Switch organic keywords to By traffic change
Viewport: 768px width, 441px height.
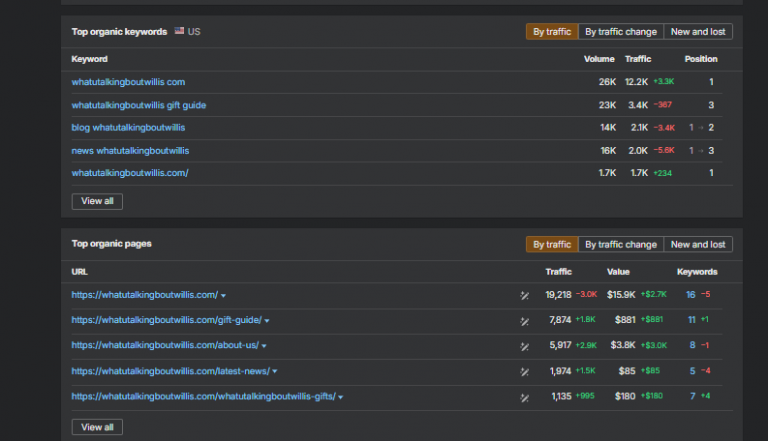pyautogui.click(x=621, y=32)
